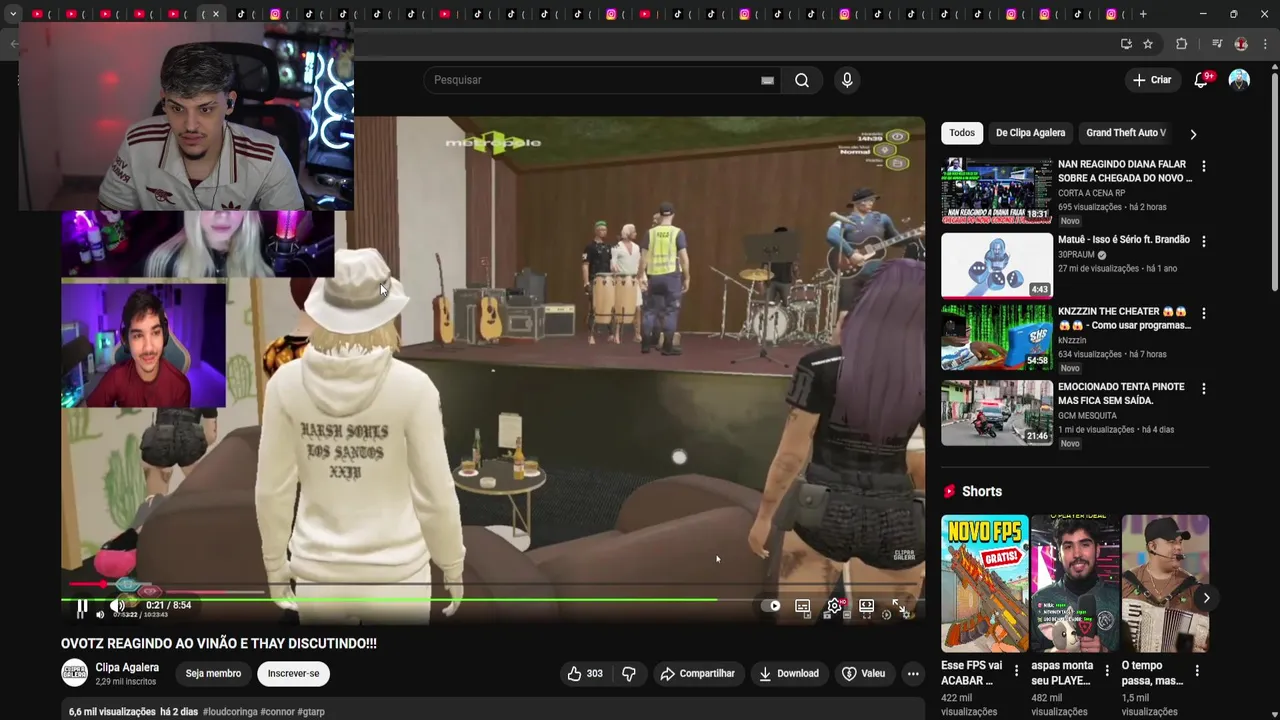Open the Clipa Agalera channel name link
This screenshot has width=1280, height=720.
click(127, 667)
